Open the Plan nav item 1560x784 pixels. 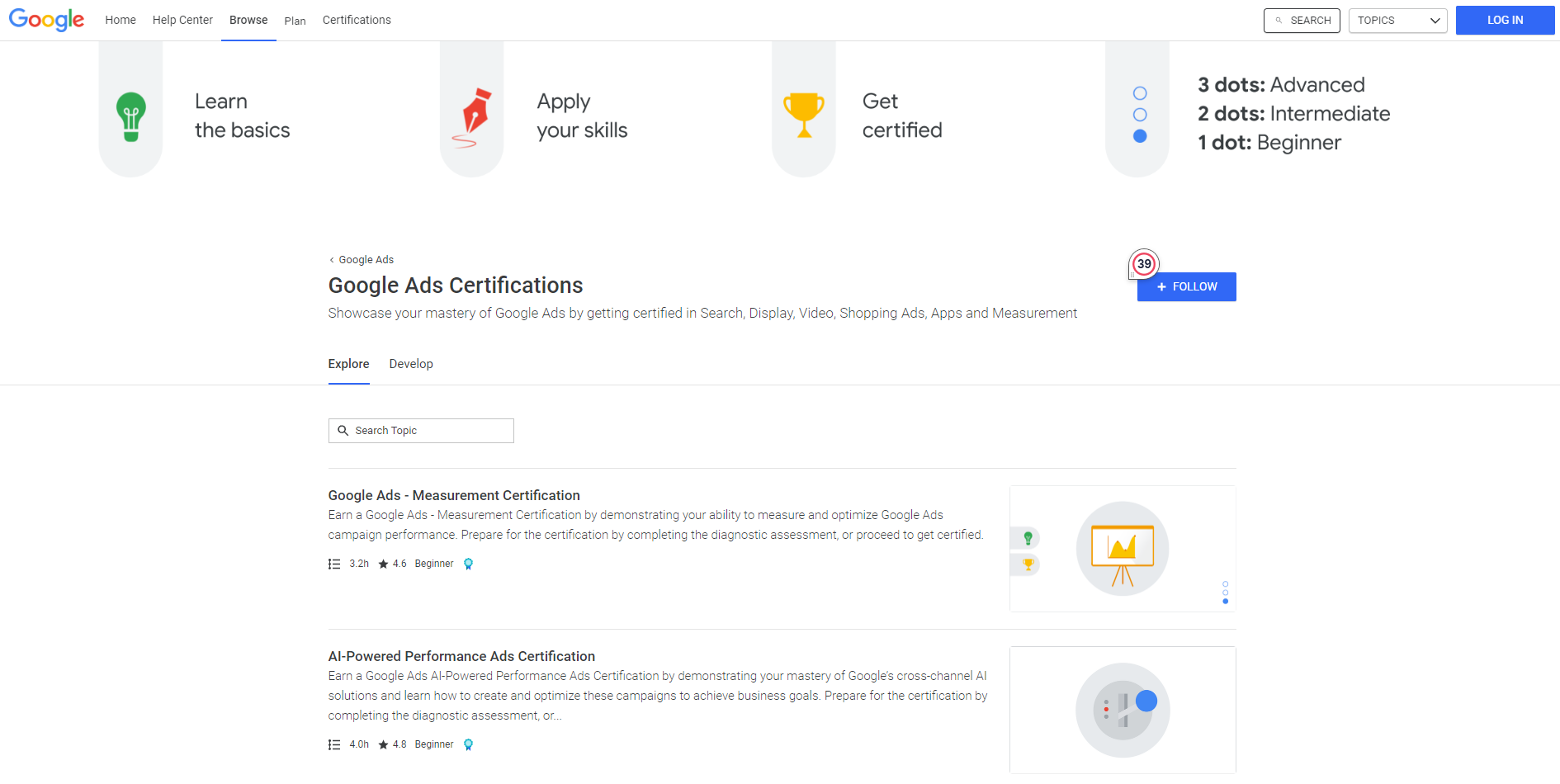(x=295, y=21)
